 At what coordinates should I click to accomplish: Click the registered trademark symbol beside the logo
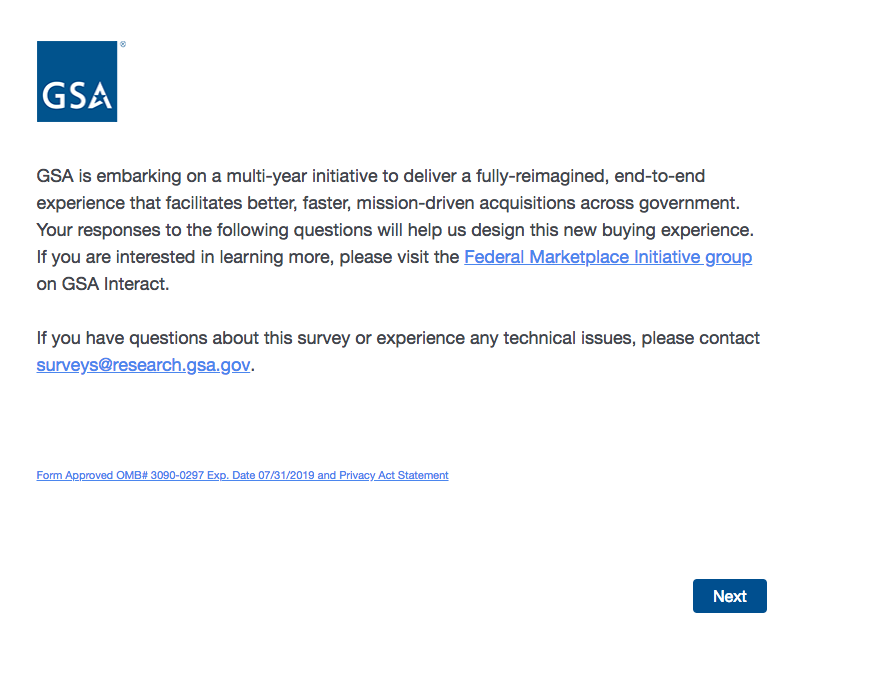(123, 45)
